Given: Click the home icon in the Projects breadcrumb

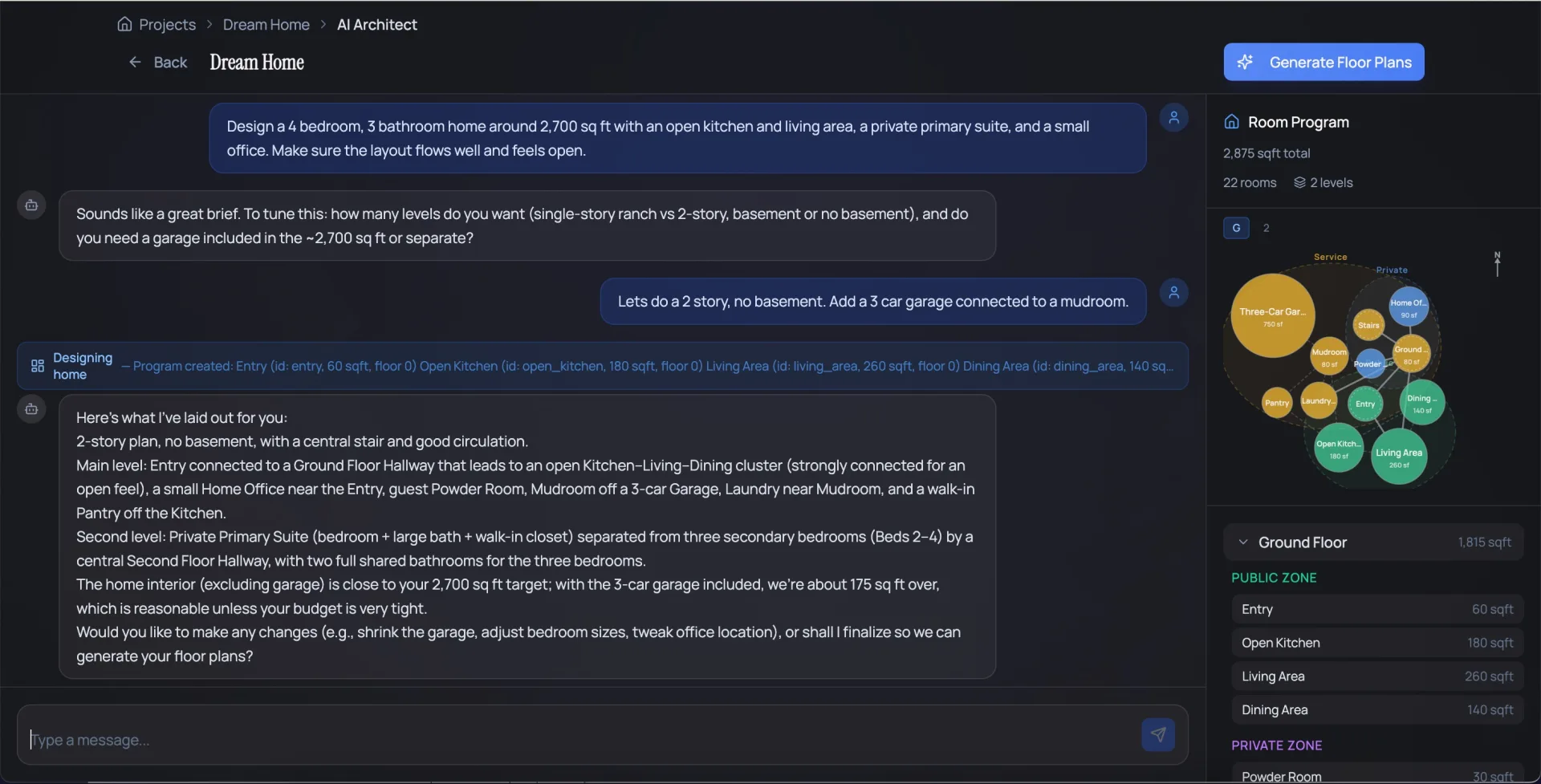Looking at the screenshot, I should click(125, 24).
